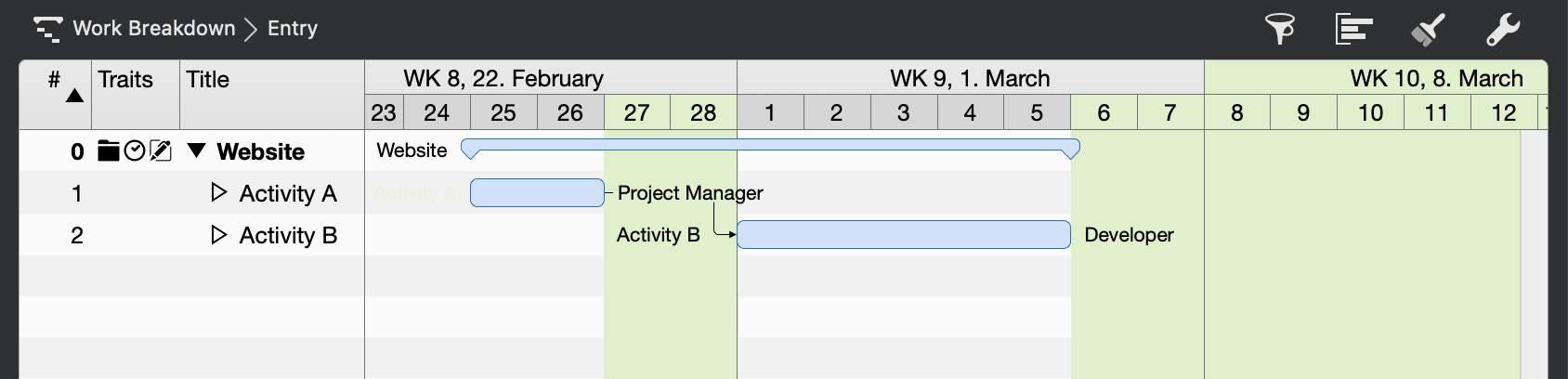Click the note edit trait icon on Website row
Image resolution: width=1568 pixels, height=379 pixels.
[x=161, y=150]
